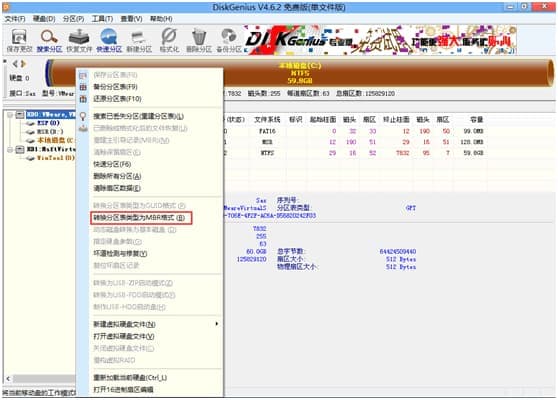Screen dimensions: 558x400
Task: Open the 工具(T) menu
Action: 102,19
